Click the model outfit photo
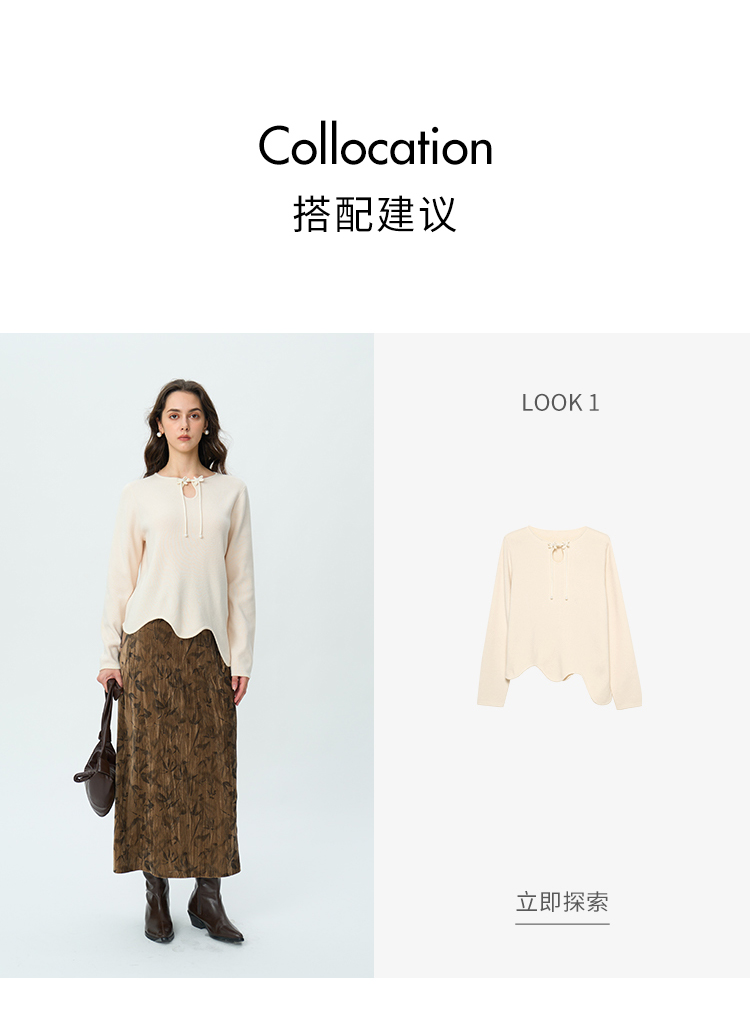The height and width of the screenshot is (1024, 750). click(187, 655)
